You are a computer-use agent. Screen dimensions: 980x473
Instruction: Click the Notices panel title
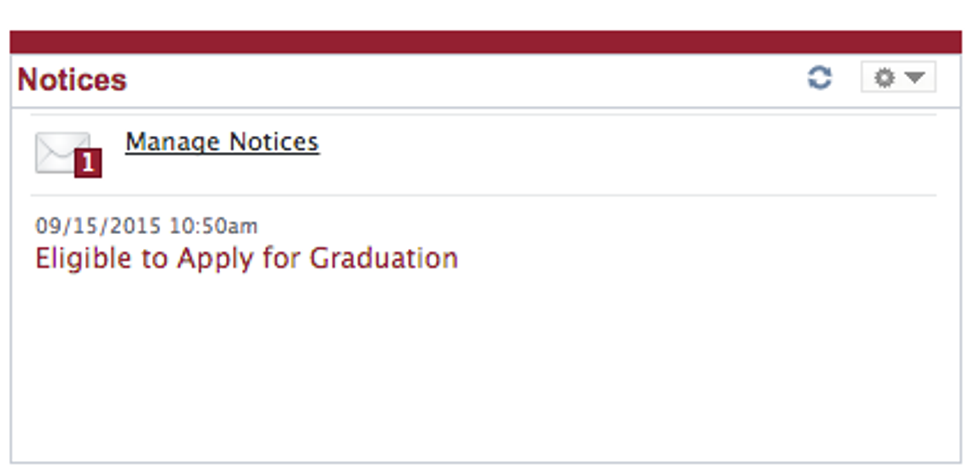[72, 80]
